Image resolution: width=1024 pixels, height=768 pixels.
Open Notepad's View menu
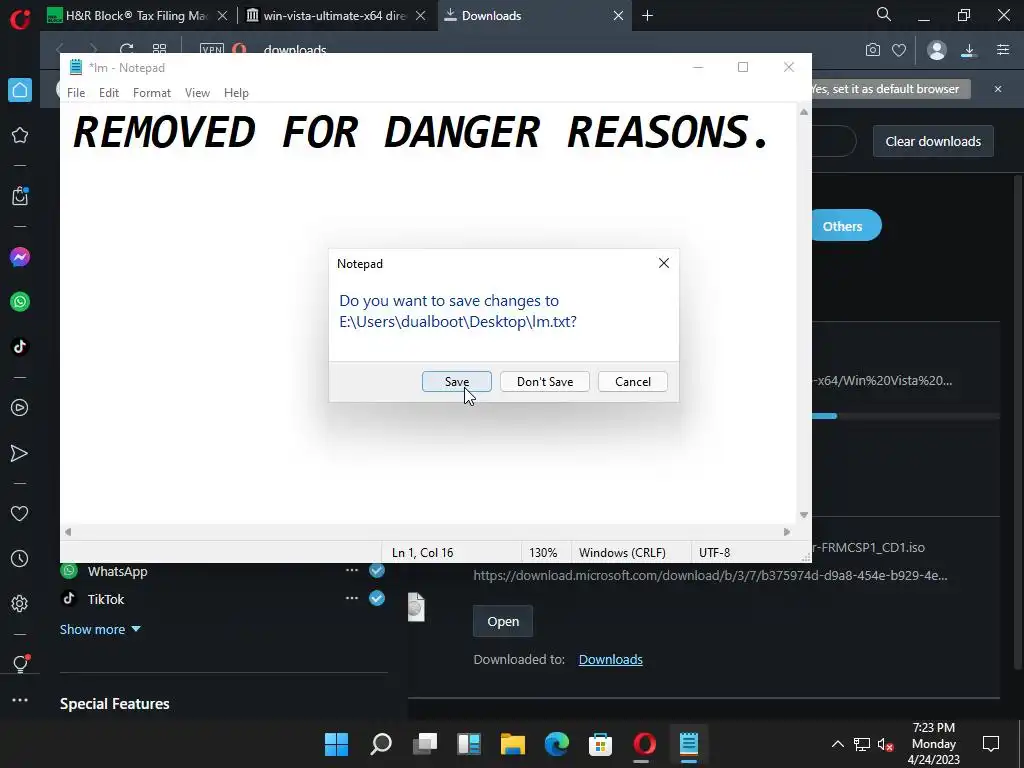click(x=197, y=93)
